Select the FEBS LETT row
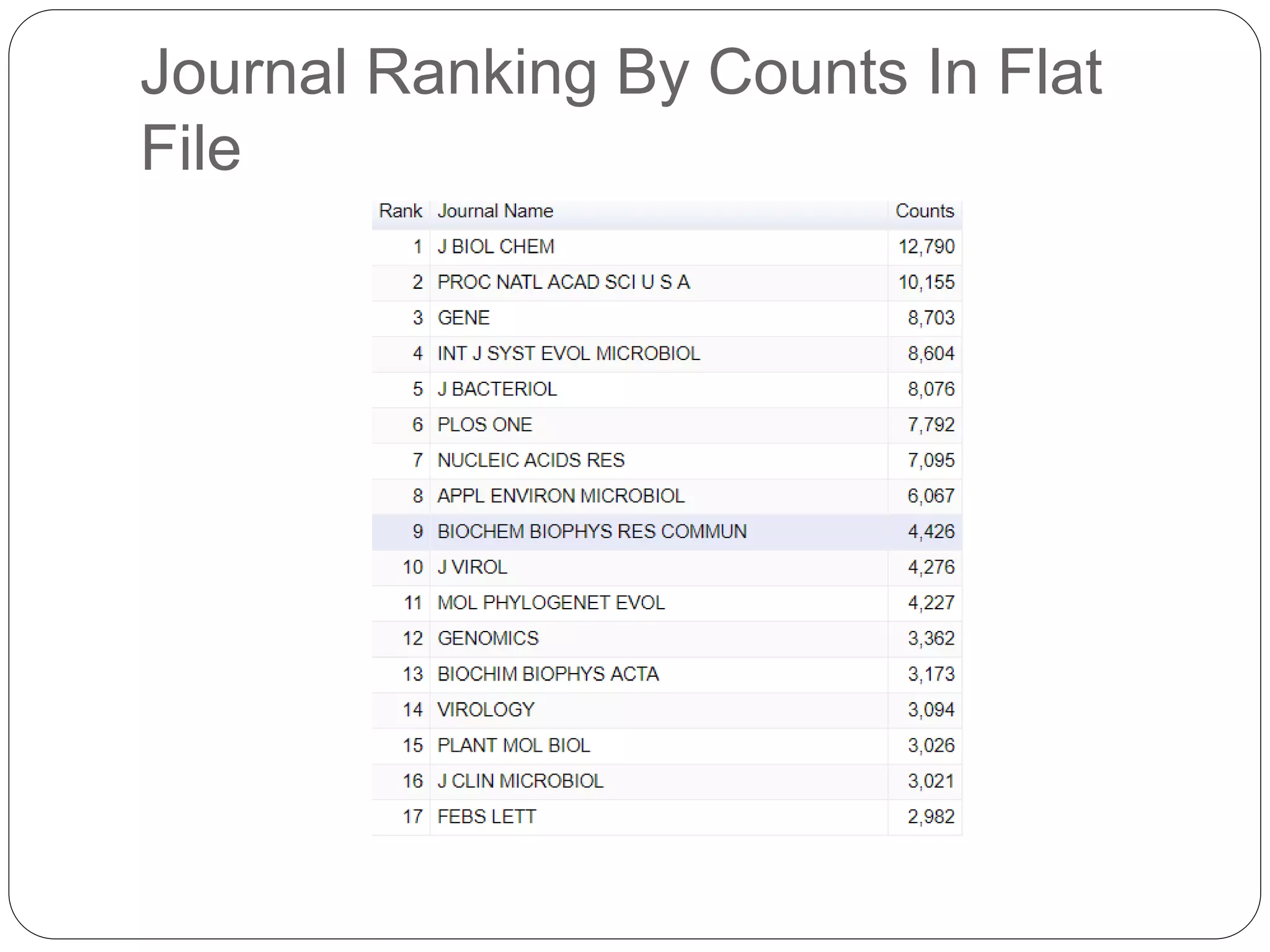This screenshot has width=1270, height=952. point(486,817)
